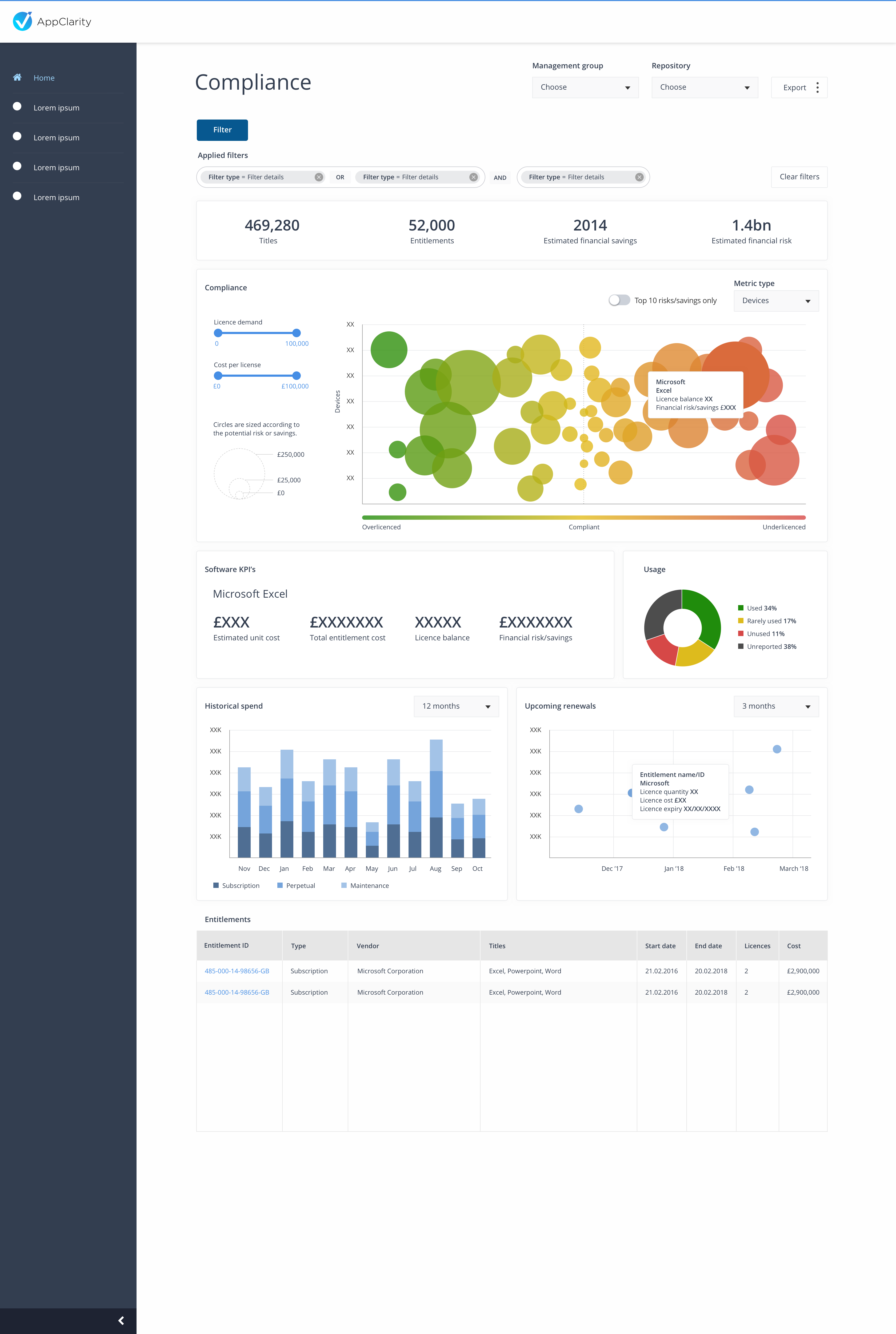This screenshot has width=896, height=1334.
Task: Click the Underlicenced axis label
Action: [x=783, y=527]
